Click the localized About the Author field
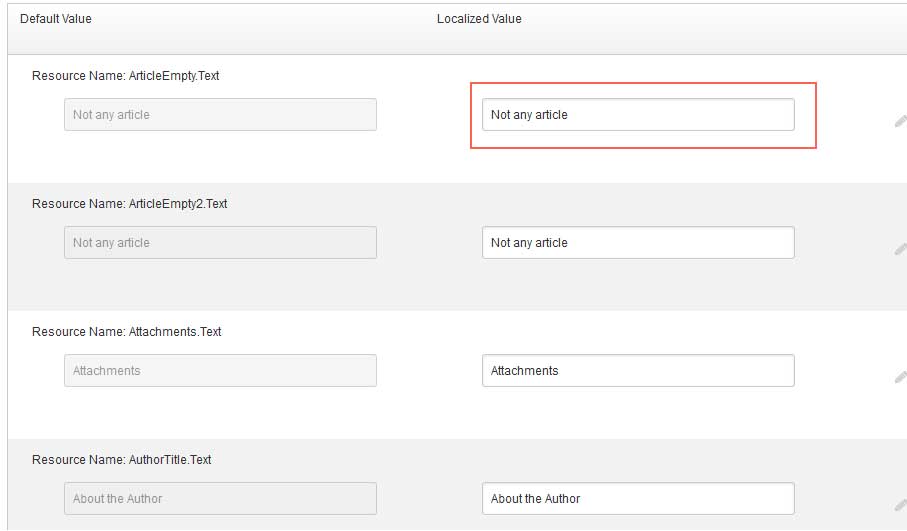This screenshot has width=907, height=531. pos(638,498)
